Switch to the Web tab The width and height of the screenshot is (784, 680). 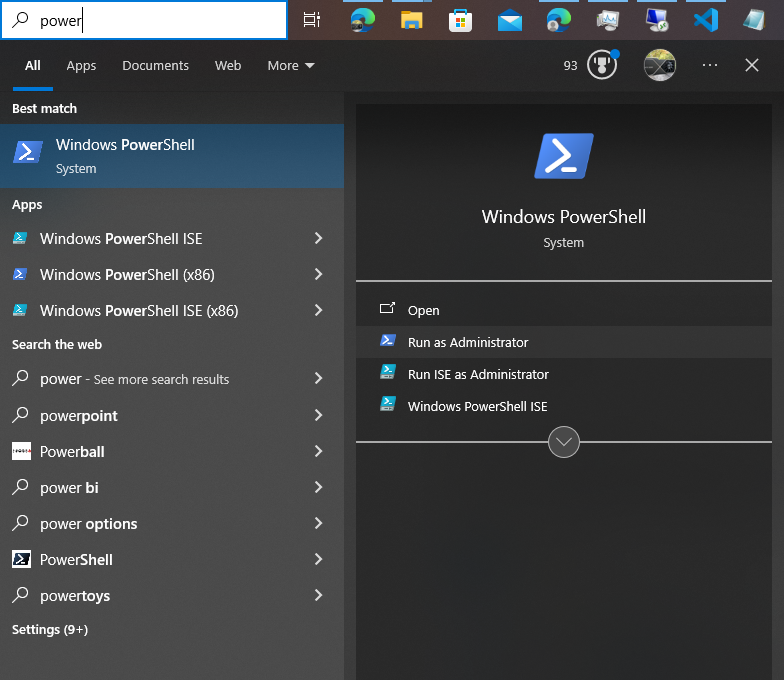228,66
